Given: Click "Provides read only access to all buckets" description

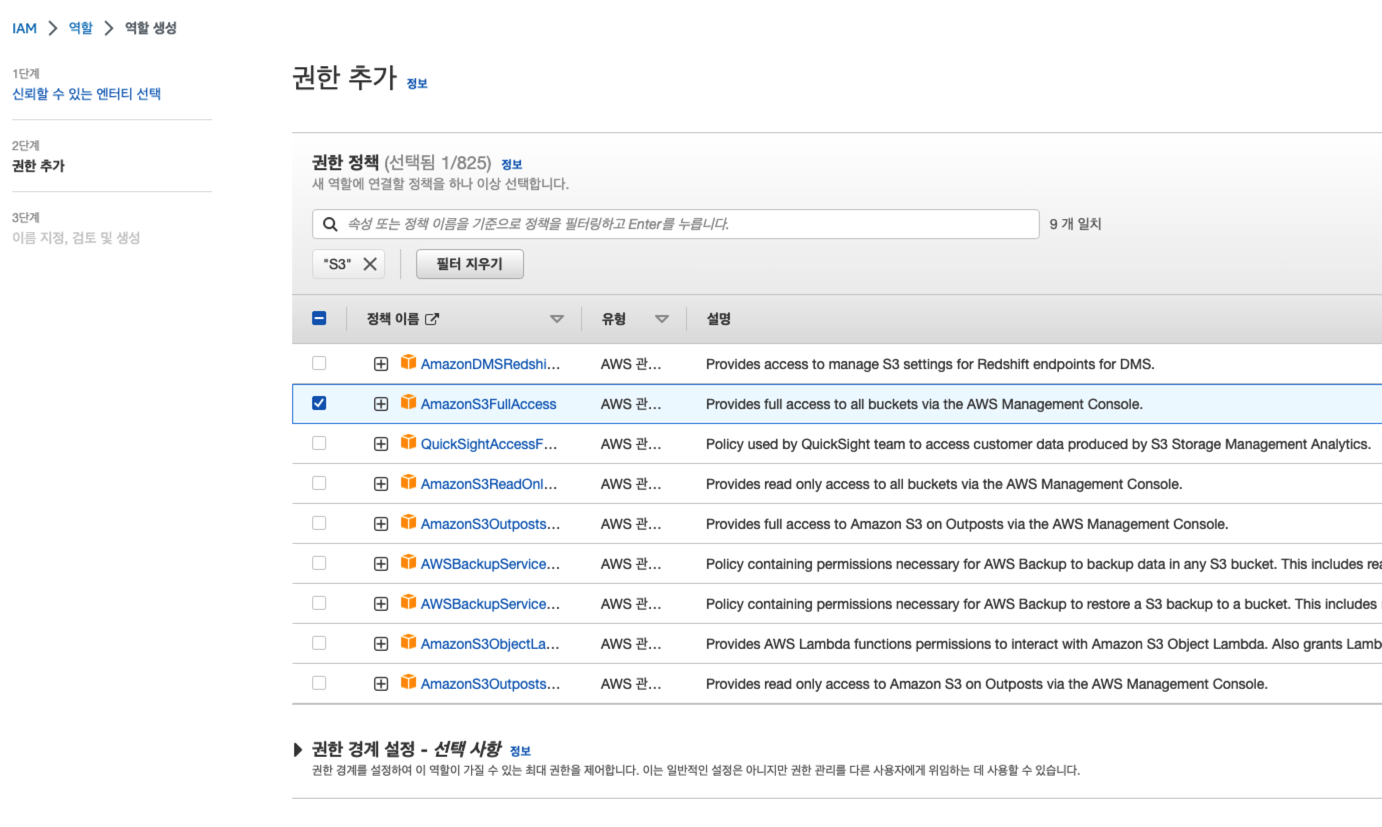Looking at the screenshot, I should [x=944, y=484].
